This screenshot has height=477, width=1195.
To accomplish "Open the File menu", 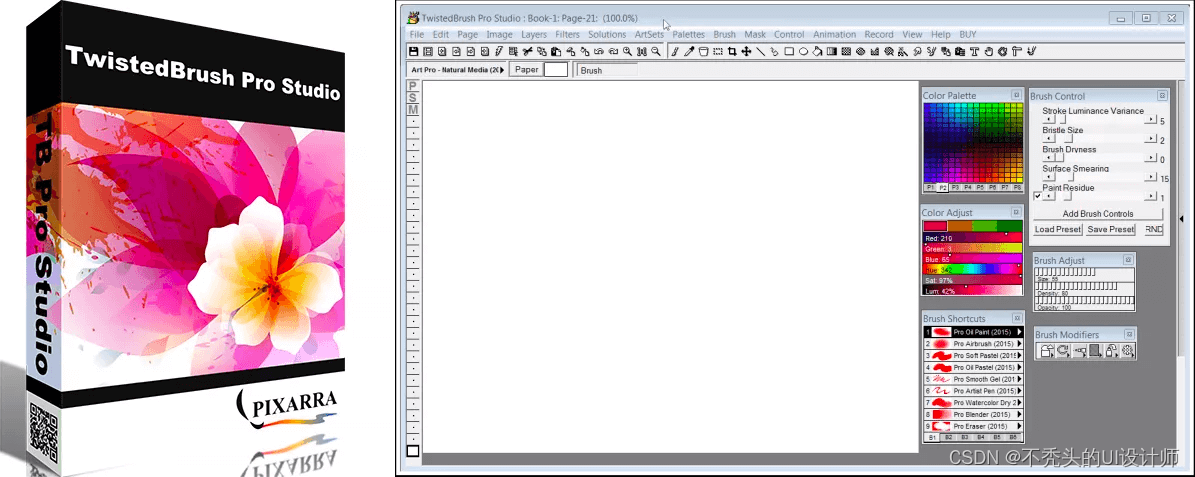I will point(416,34).
